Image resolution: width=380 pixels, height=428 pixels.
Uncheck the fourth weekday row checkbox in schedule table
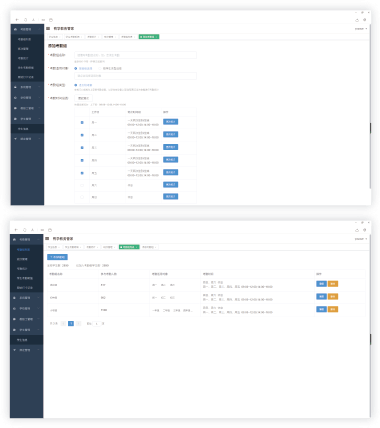(82, 160)
